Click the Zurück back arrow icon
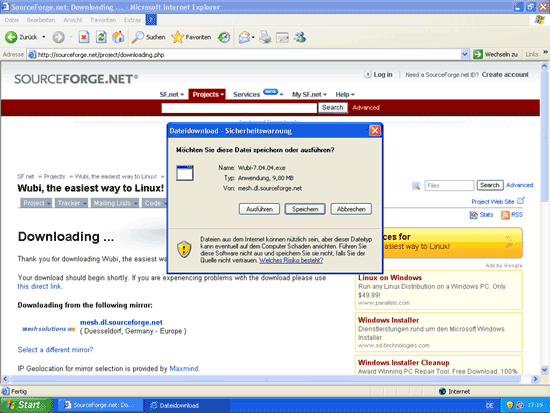The height and width of the screenshot is (413, 550). (11, 37)
